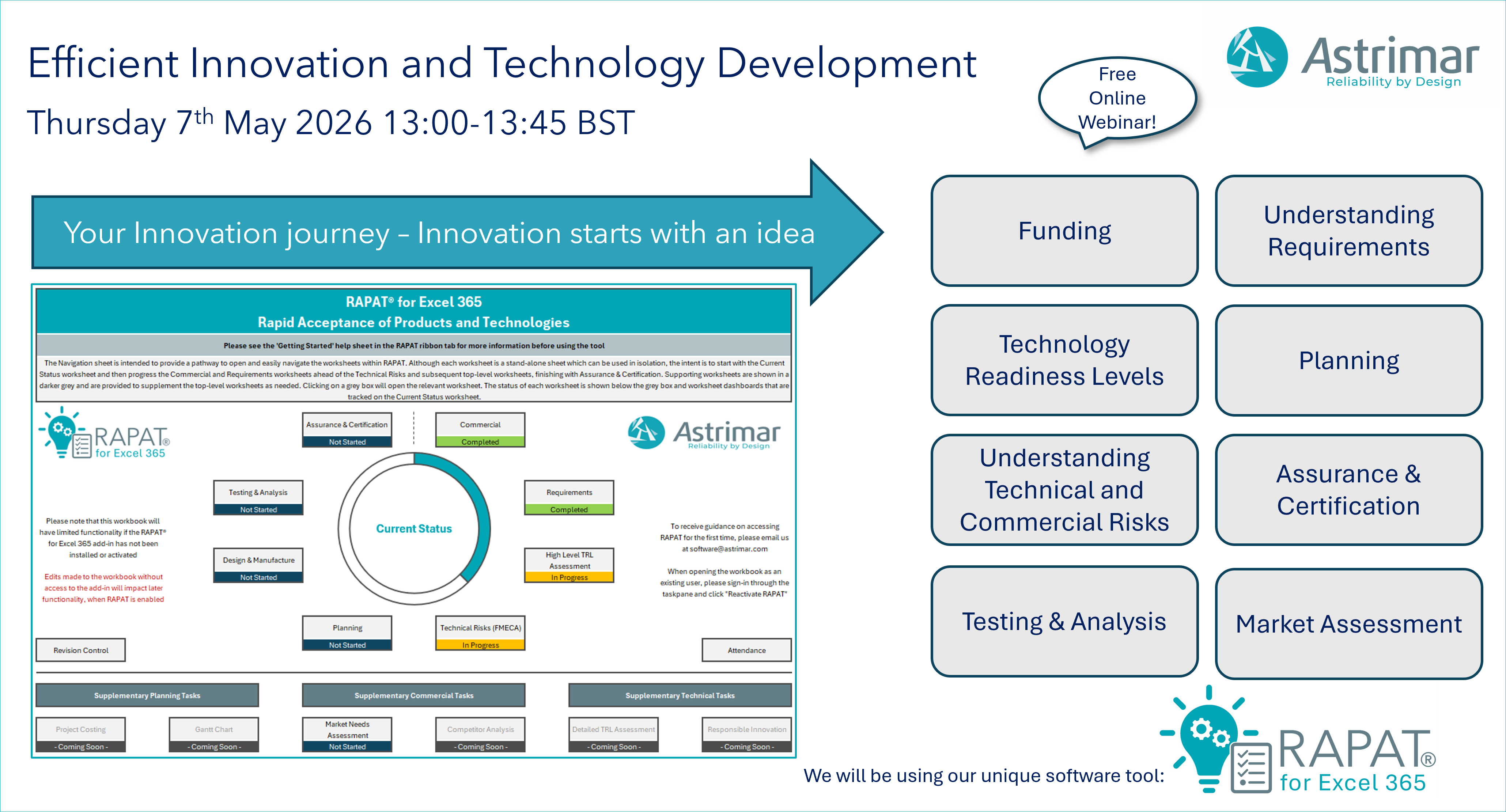Open the Requirements worksheet box
1506x812 pixels.
point(569,498)
